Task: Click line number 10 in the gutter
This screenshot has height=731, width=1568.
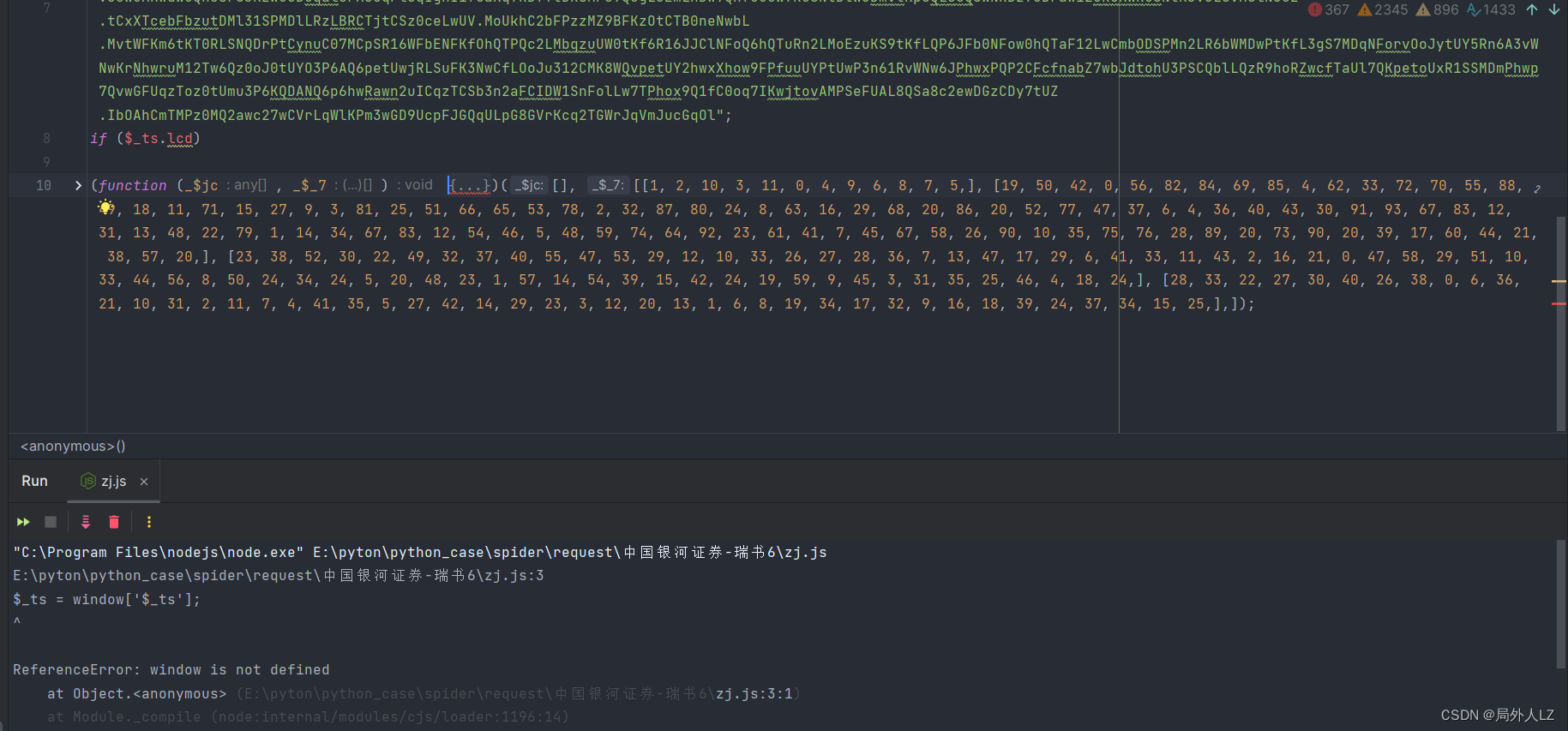Action: coord(44,186)
